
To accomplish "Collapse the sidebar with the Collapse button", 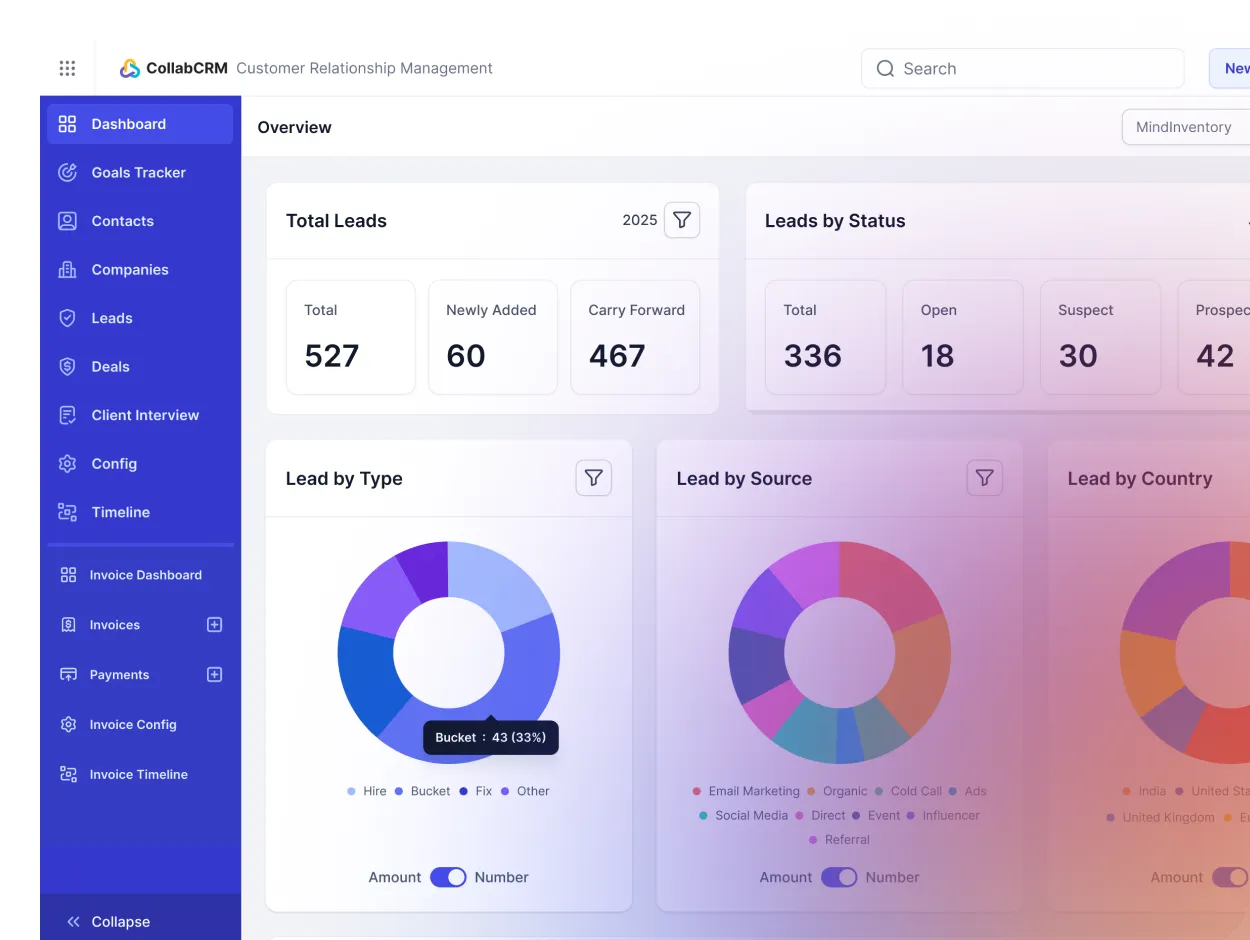I will coord(108,922).
